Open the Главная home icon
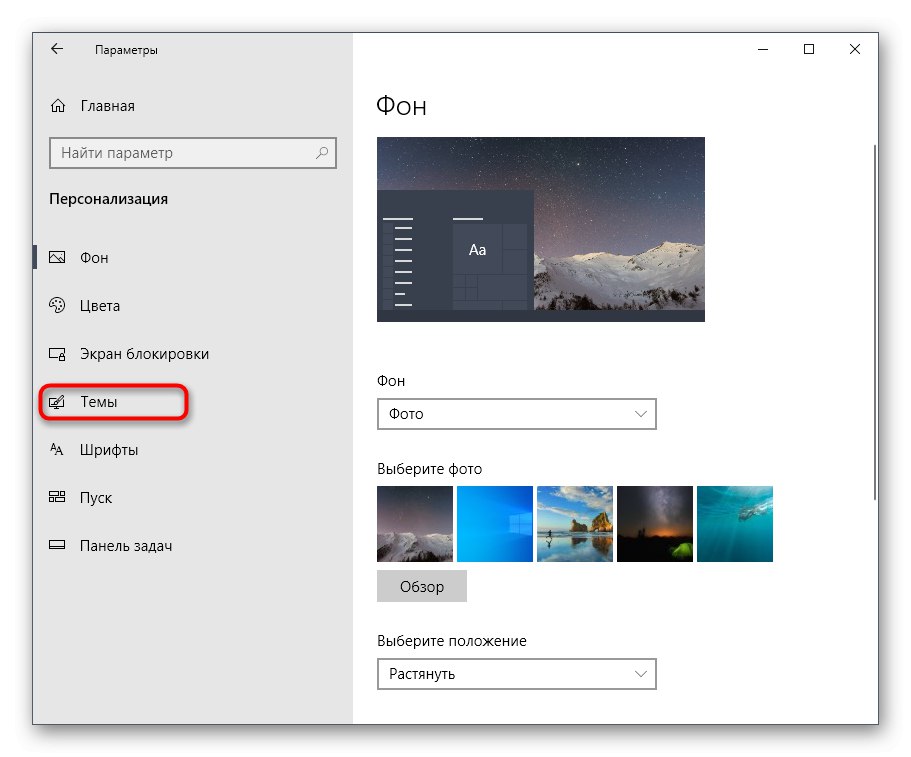 click(58, 106)
